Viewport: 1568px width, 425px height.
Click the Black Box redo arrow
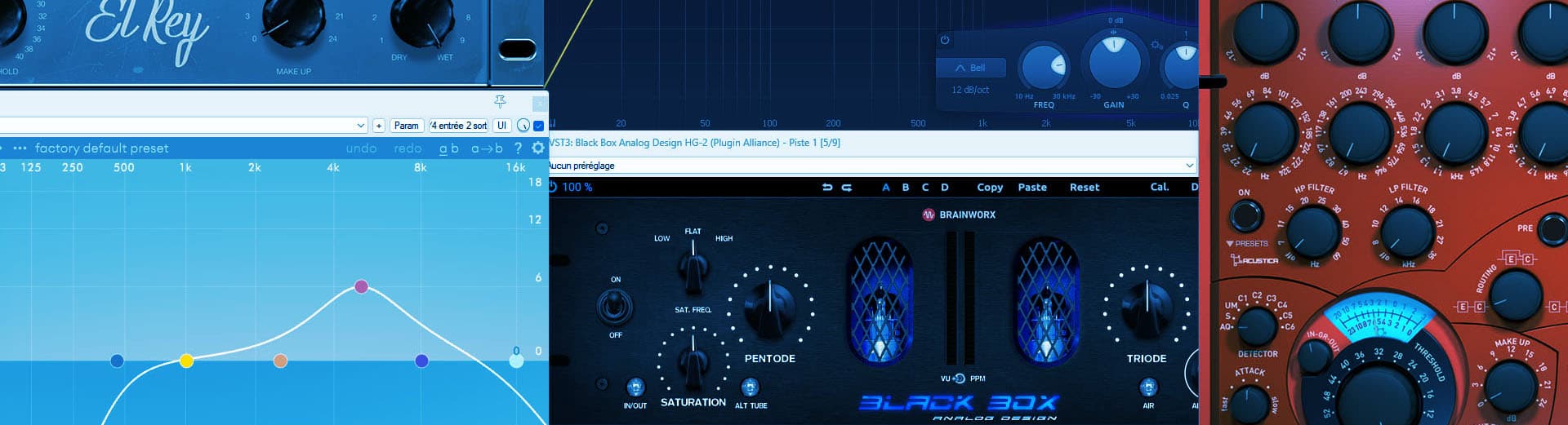[x=847, y=188]
